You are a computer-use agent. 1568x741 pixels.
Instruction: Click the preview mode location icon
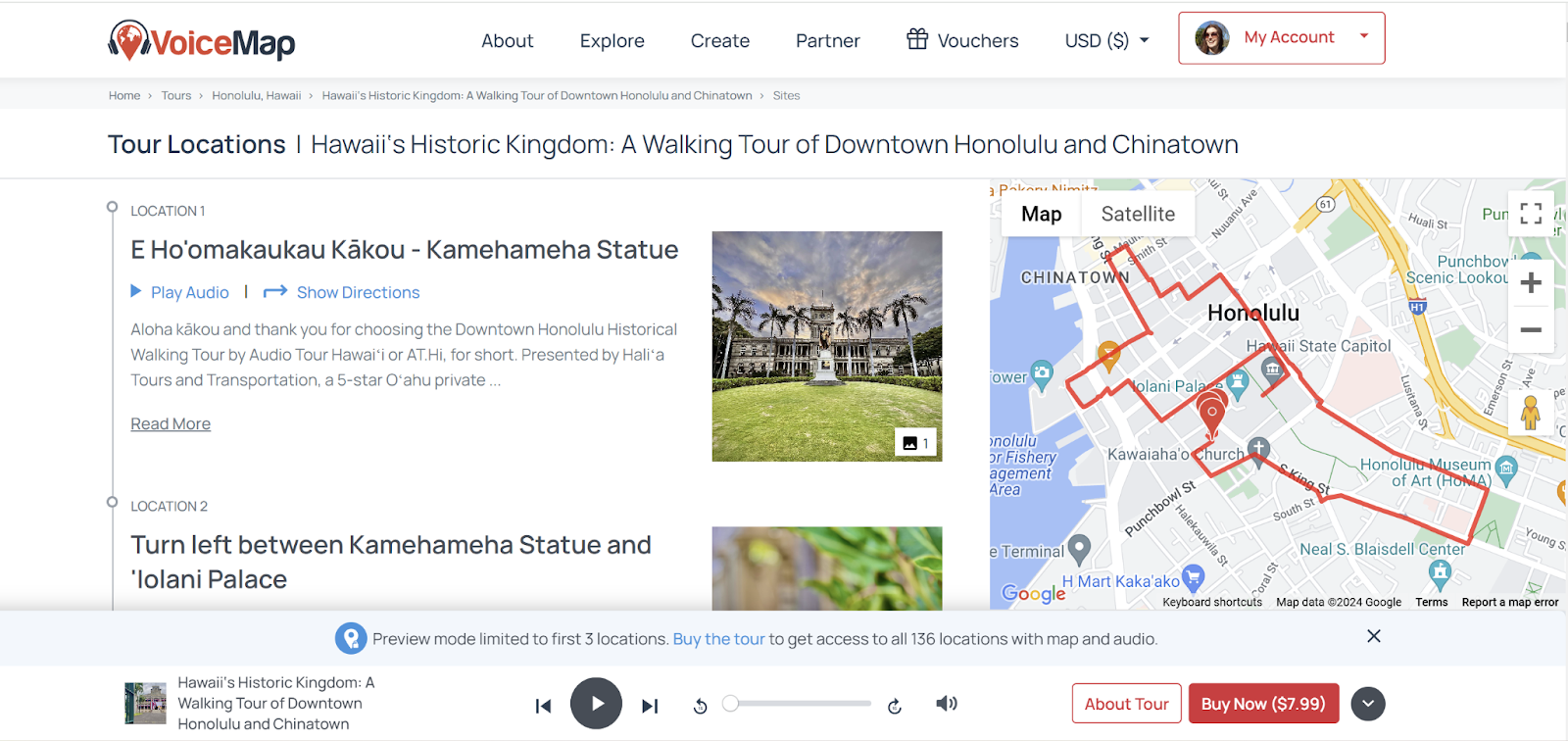tap(351, 638)
